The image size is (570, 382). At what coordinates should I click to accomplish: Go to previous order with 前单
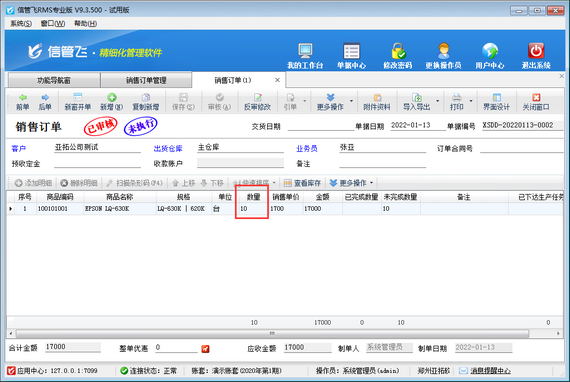click(x=23, y=102)
